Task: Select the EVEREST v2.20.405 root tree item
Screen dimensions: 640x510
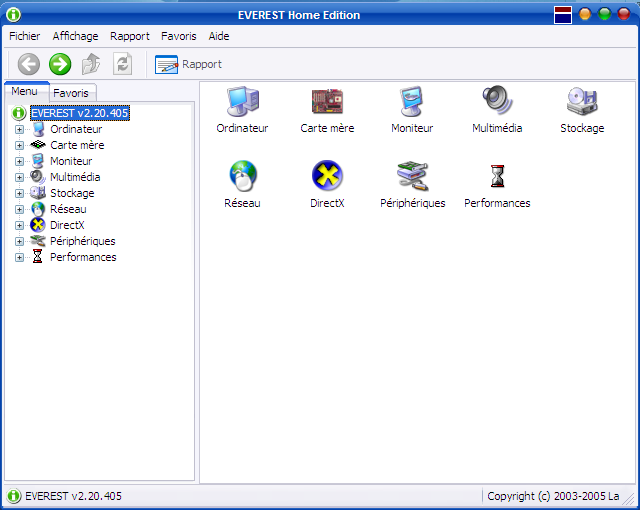Action: [80, 113]
